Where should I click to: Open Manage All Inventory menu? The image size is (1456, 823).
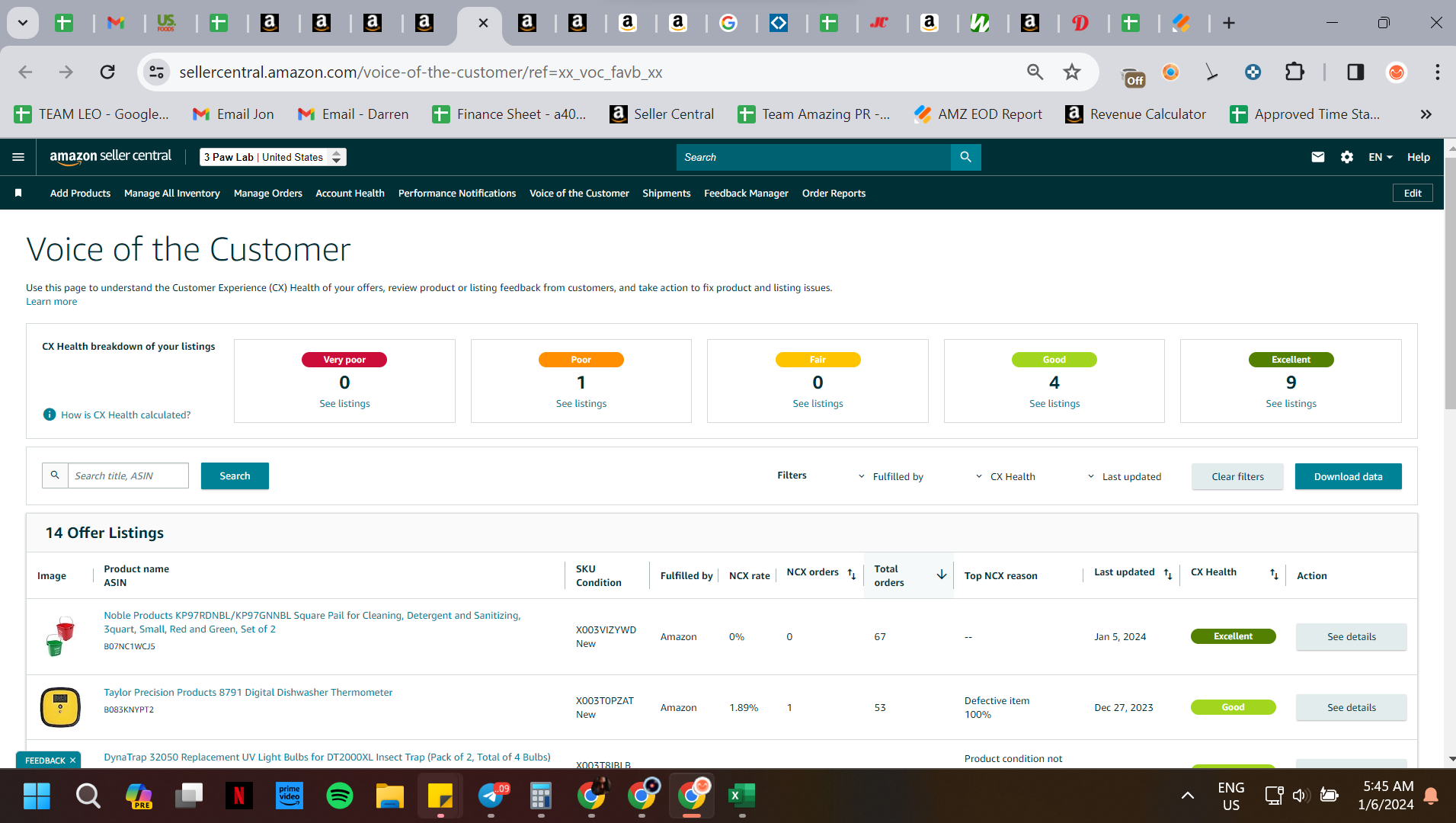[x=172, y=194]
